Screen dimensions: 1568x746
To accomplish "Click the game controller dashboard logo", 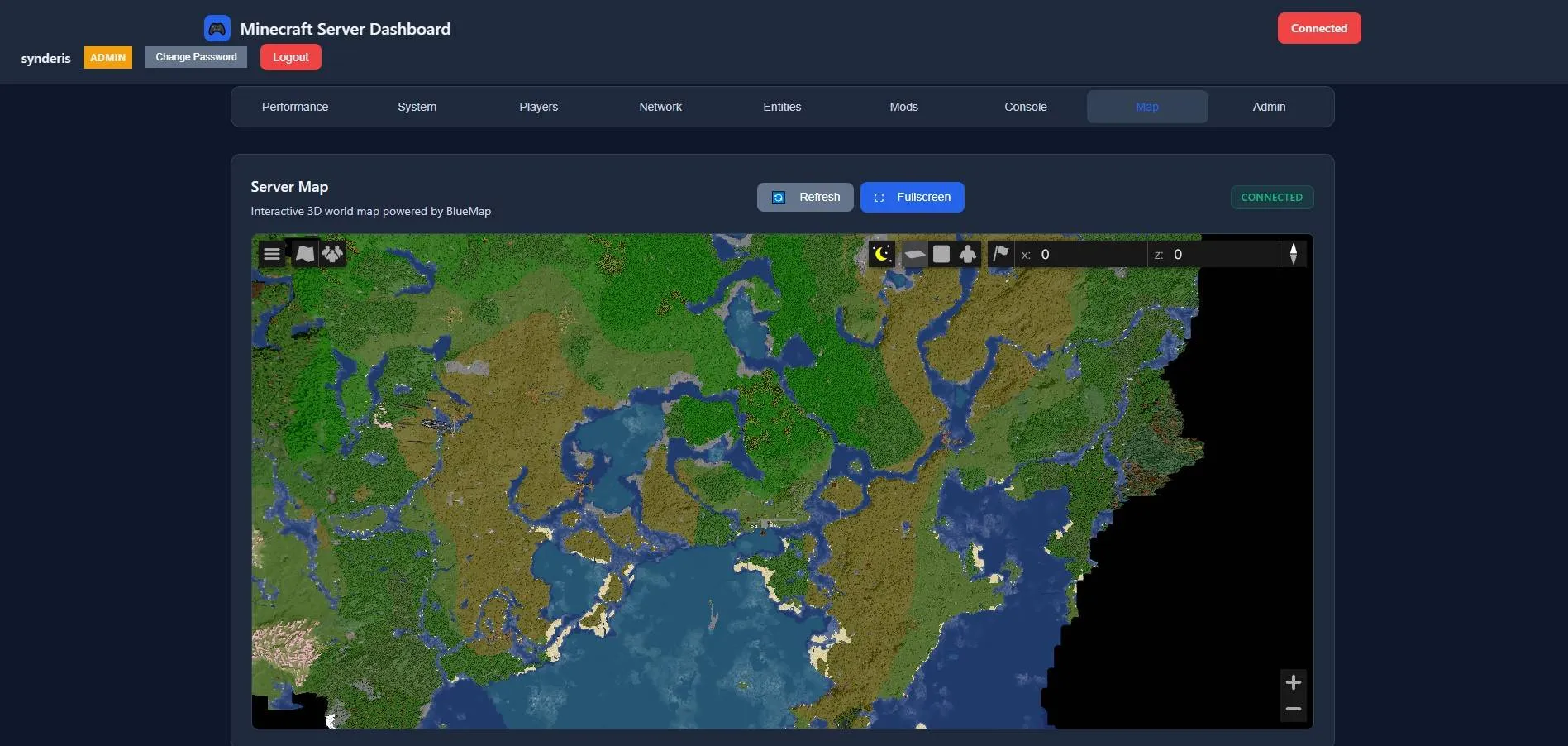I will tap(217, 28).
